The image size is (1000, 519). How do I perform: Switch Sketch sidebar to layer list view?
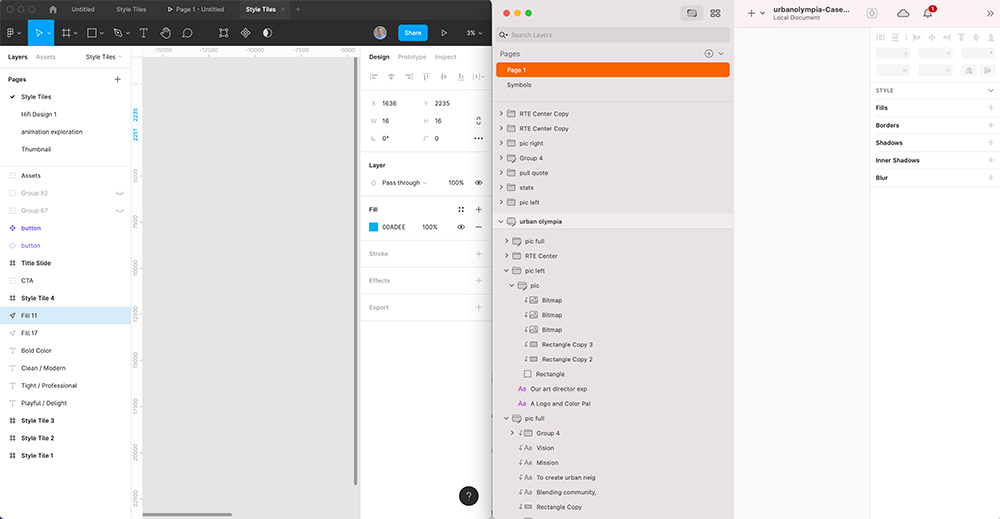coord(691,13)
